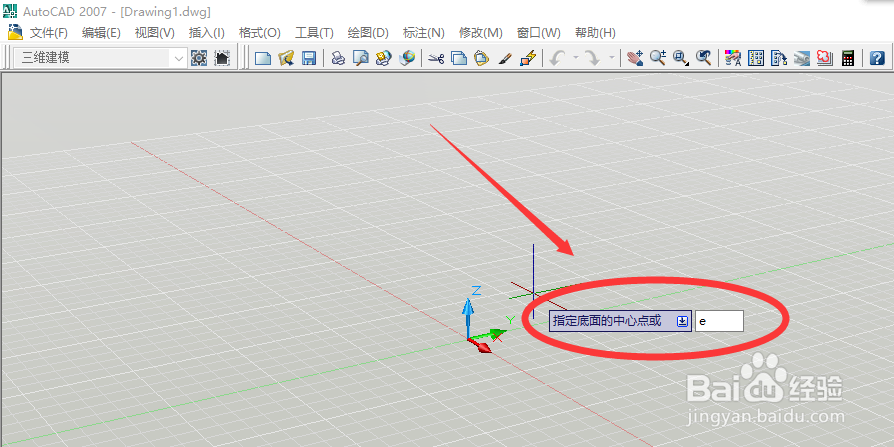The image size is (894, 447).
Task: Click dynamic input value field containing e
Action: [719, 321]
